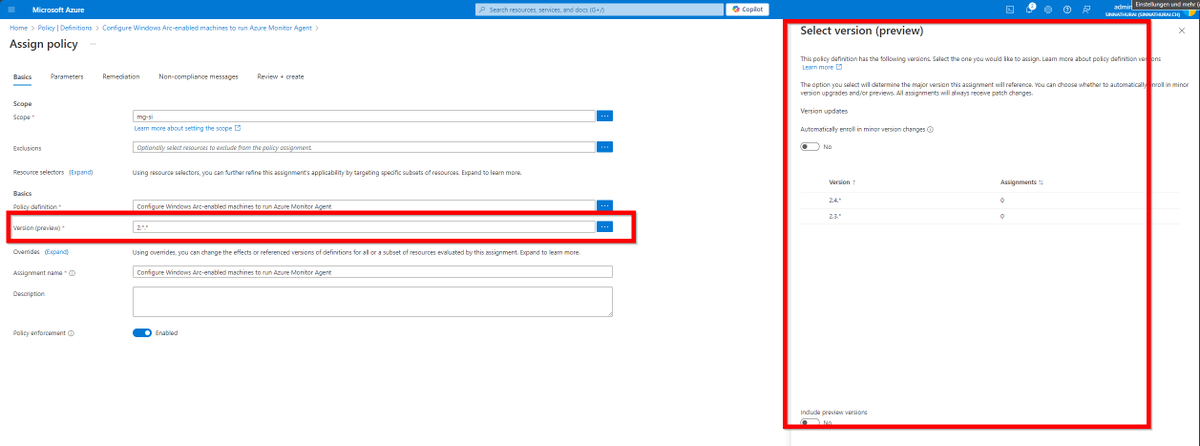Toggle Include preview versions switch
Image resolution: width=1200 pixels, height=446 pixels.
(810, 423)
